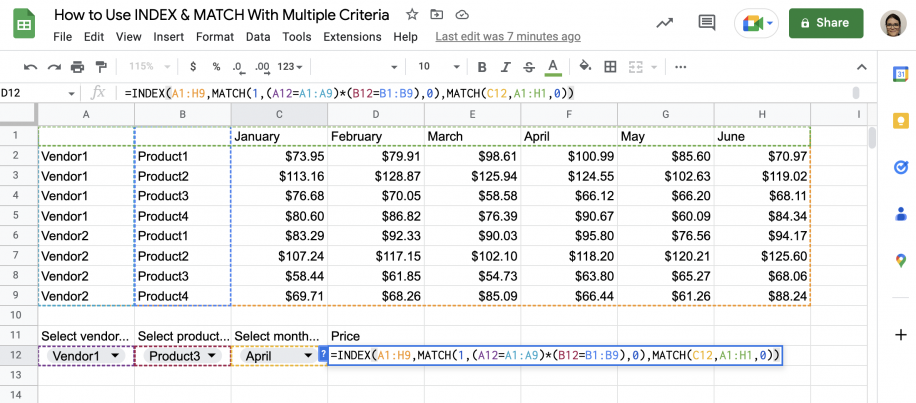
Task: Open last edit version history link
Action: tap(508, 37)
